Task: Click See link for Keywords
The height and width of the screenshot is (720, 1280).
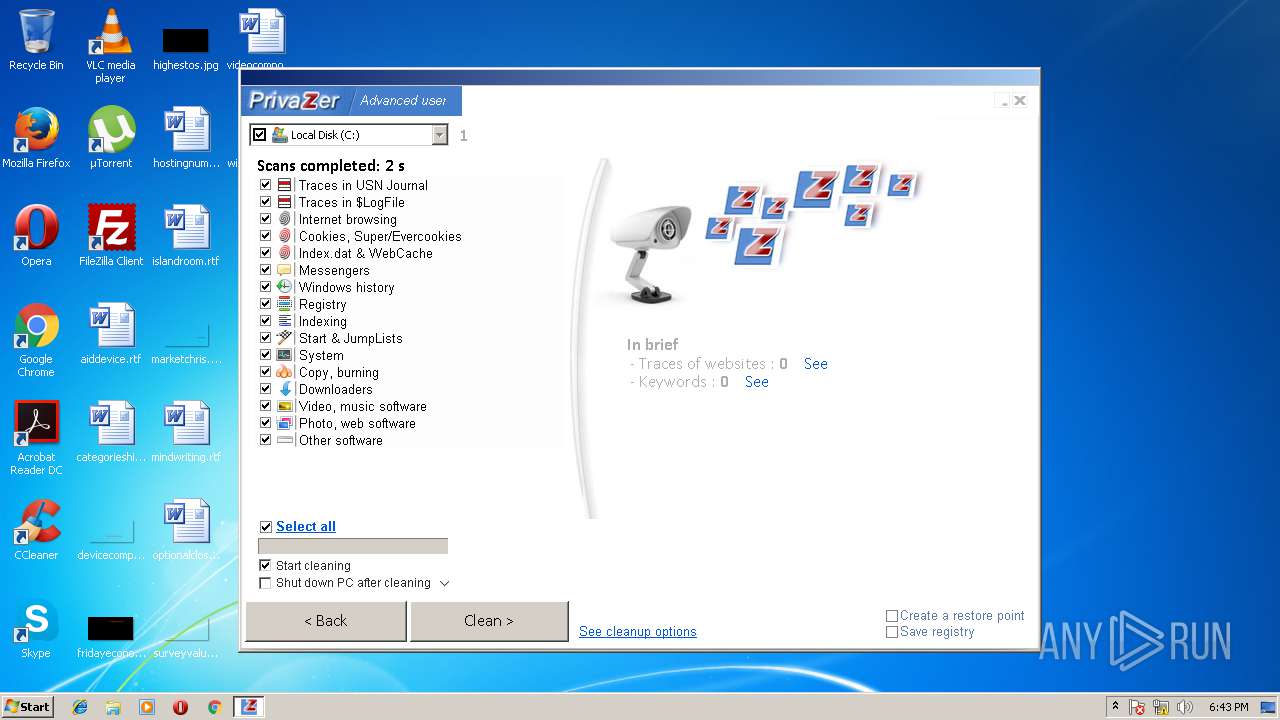Action: (x=757, y=382)
